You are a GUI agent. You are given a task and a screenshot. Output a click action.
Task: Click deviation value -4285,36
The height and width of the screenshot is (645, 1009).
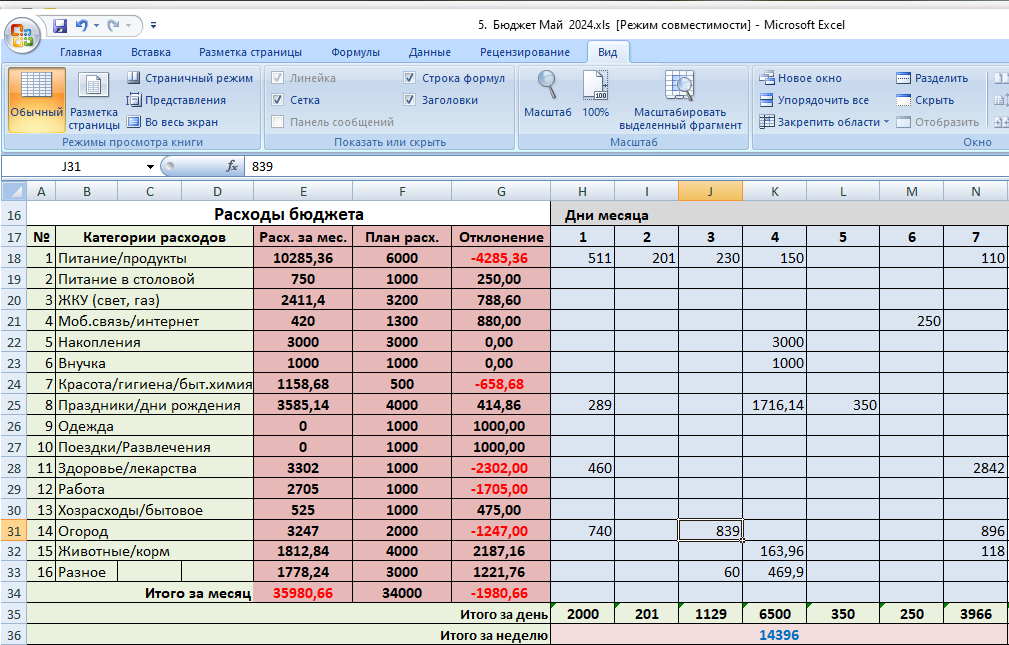501,258
